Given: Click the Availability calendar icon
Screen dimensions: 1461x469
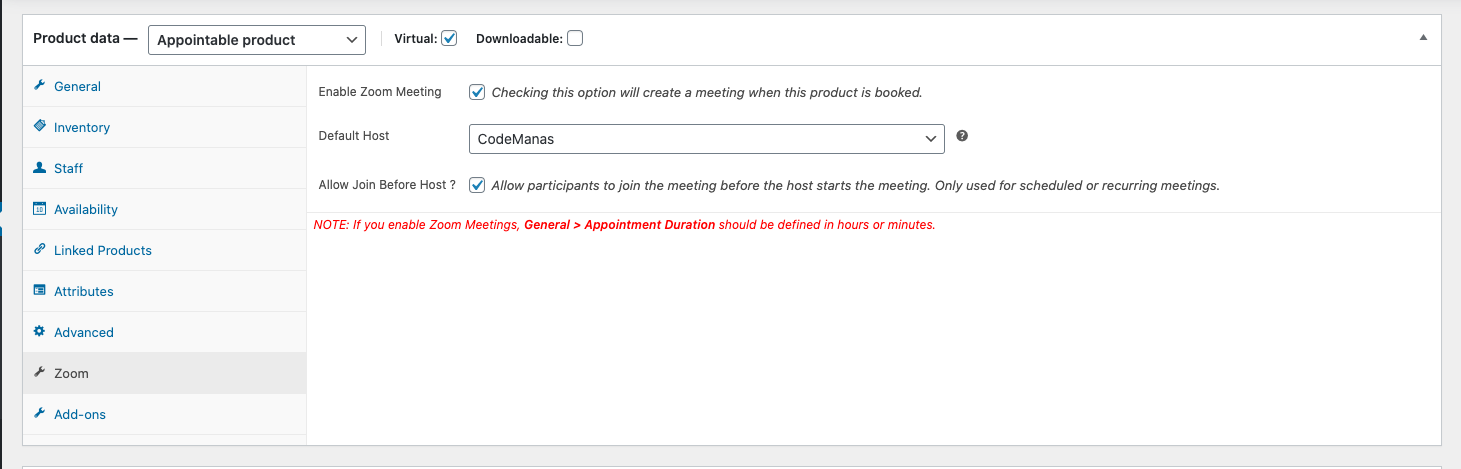Looking at the screenshot, I should coord(40,209).
